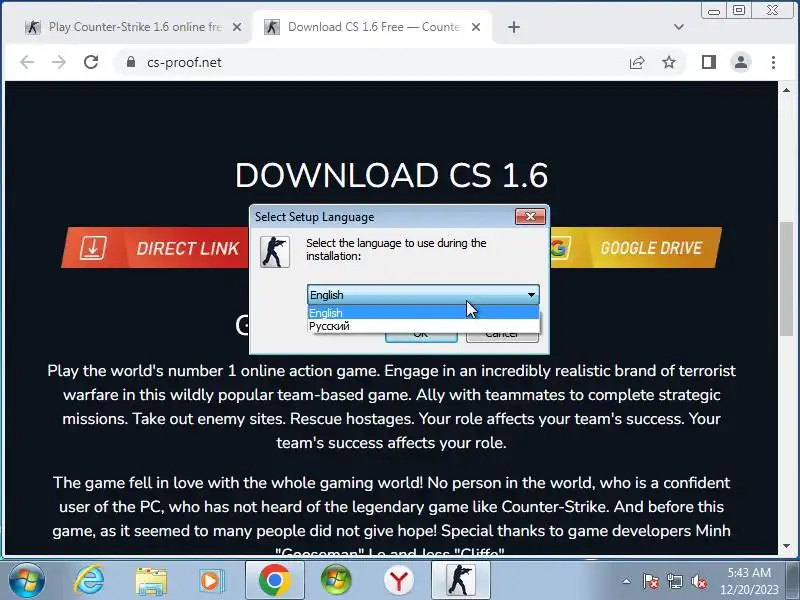Viewport: 800px width, 600px height.
Task: Click the Counter-Strike soldier icon in setup dialog
Action: point(275,252)
